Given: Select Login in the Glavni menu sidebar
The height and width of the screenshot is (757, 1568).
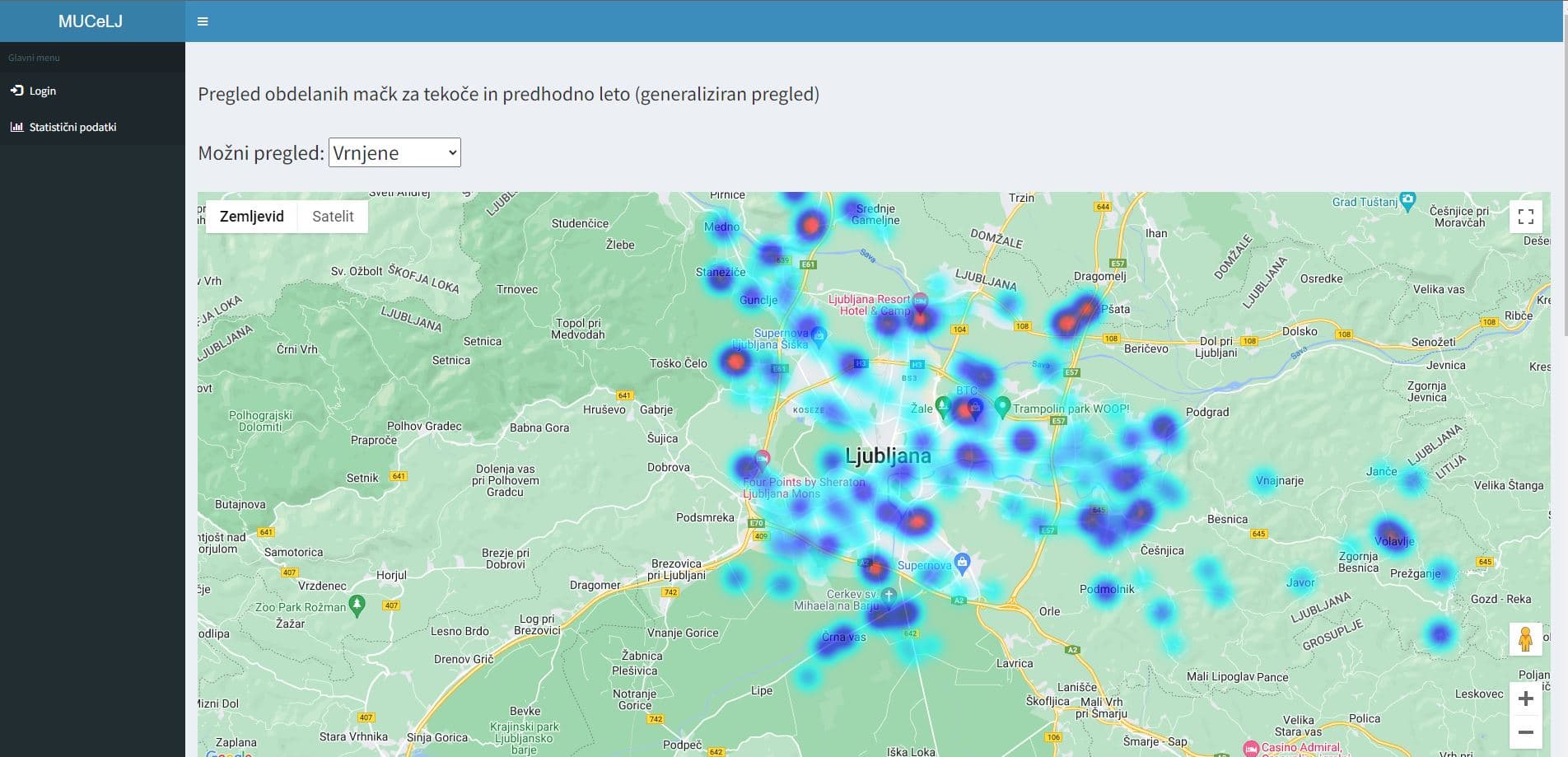Looking at the screenshot, I should click(x=42, y=91).
